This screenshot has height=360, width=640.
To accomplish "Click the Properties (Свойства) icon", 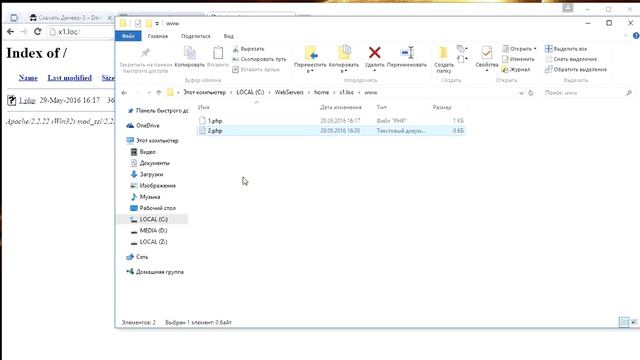I will tap(487, 53).
